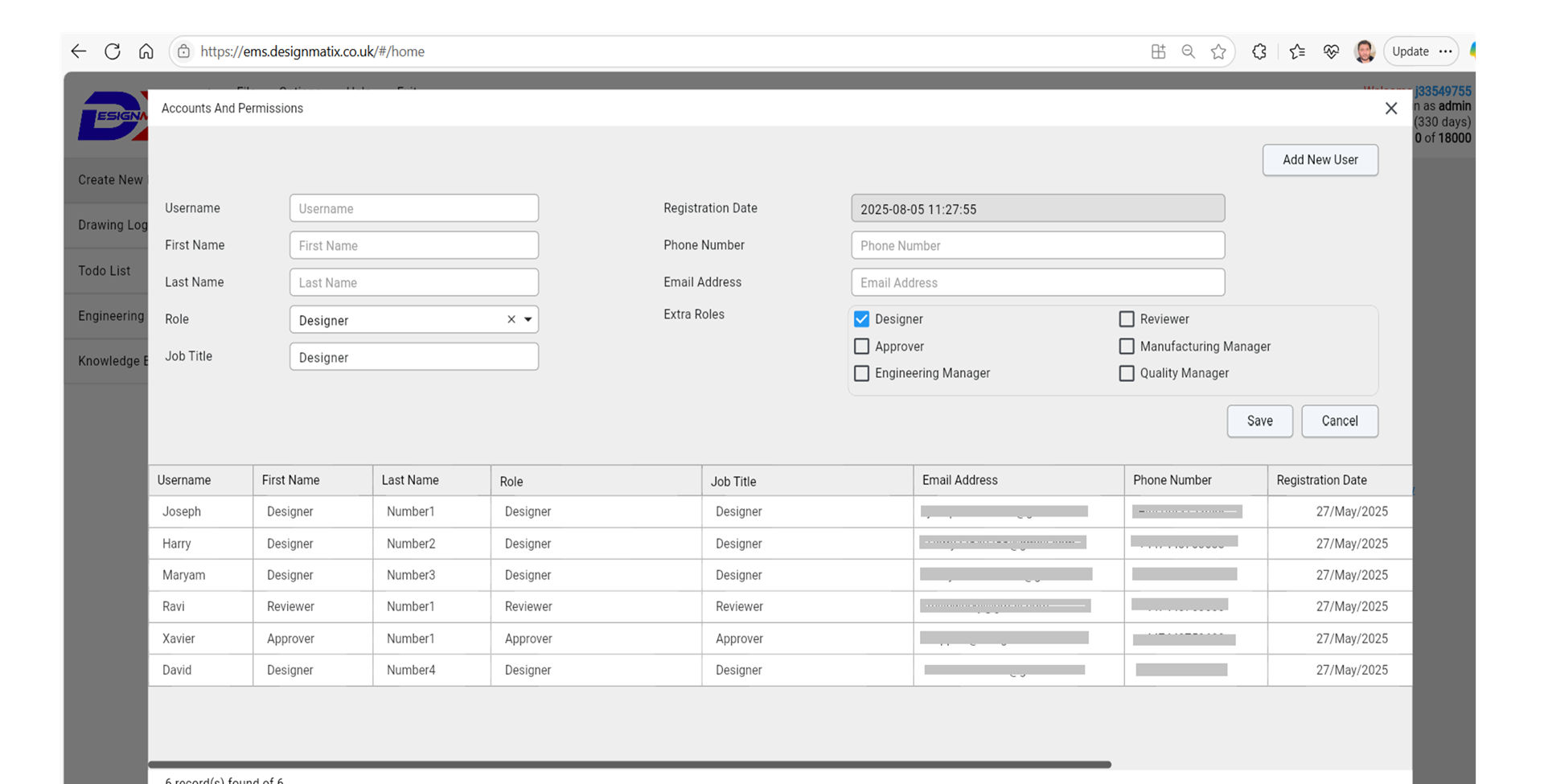
Task: Select Drawing Log sidebar item
Action: pos(112,225)
